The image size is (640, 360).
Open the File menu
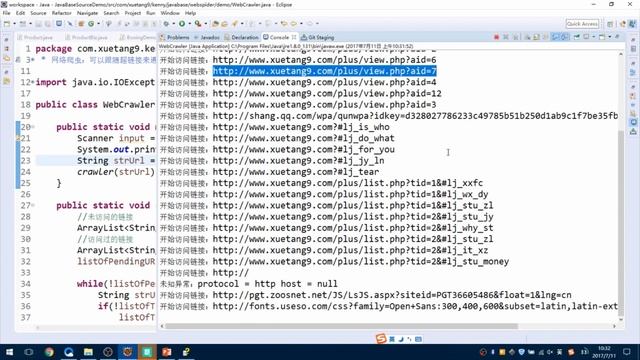[6, 13]
